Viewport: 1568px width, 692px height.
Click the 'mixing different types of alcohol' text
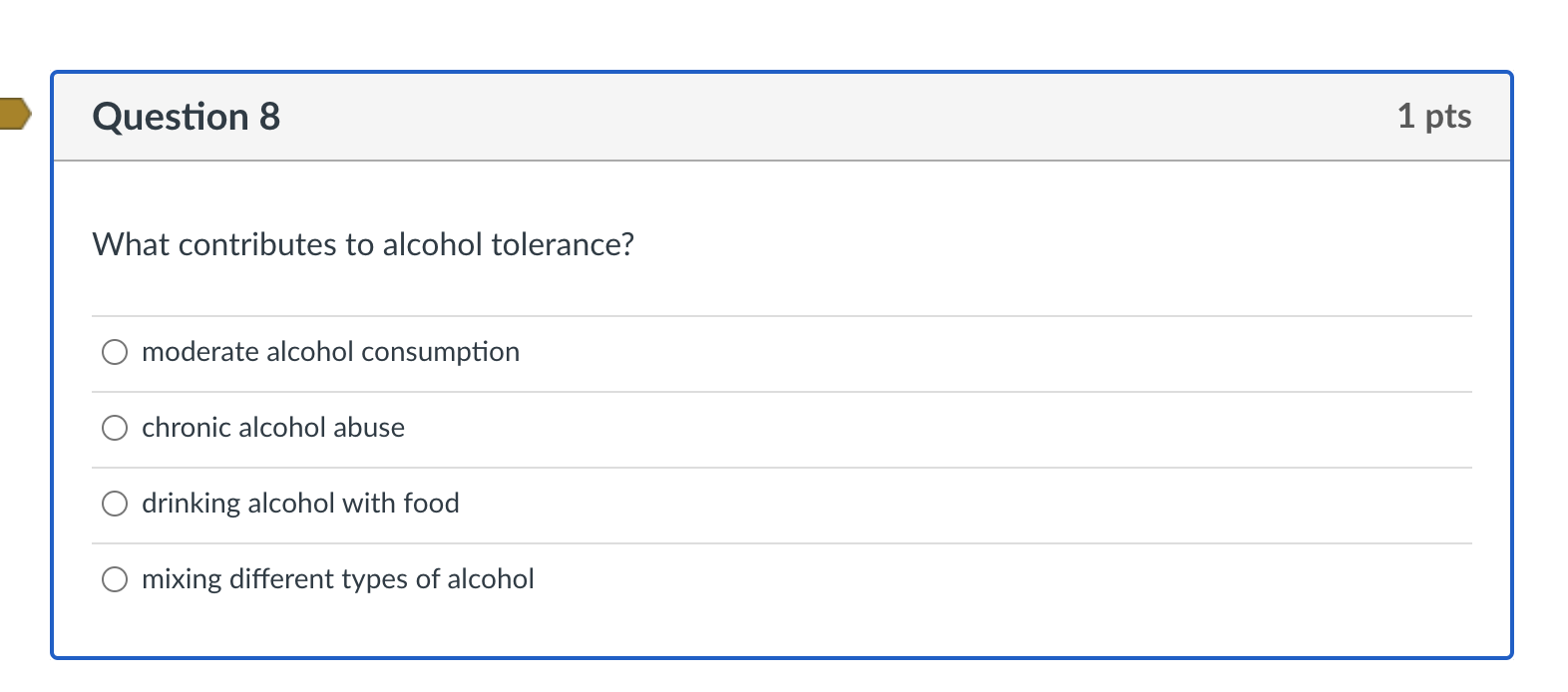337,579
